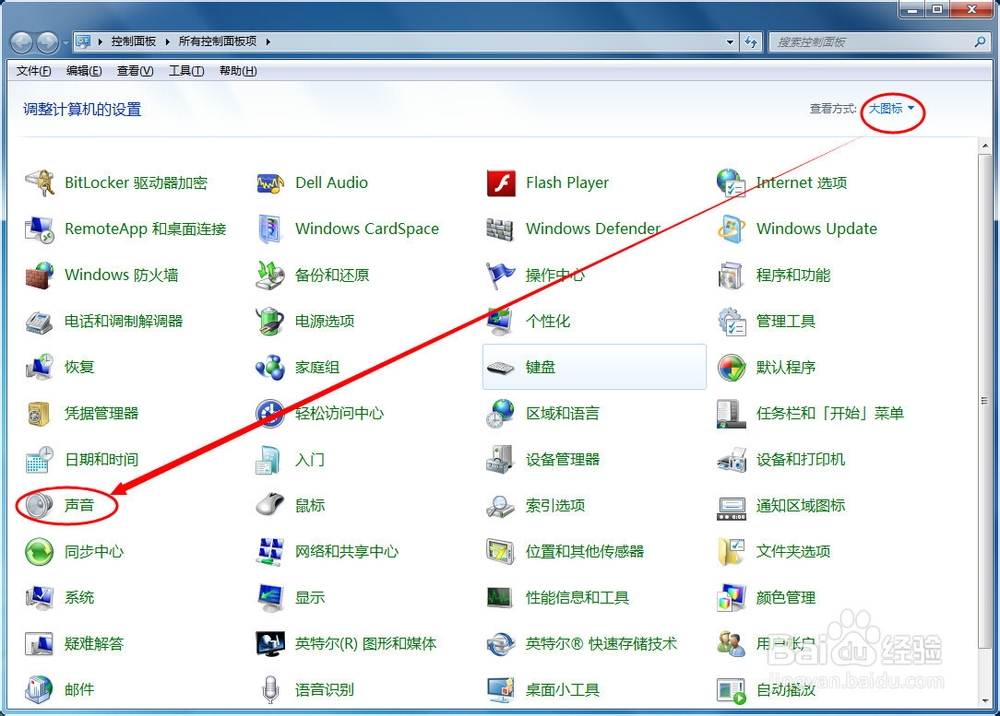The image size is (1000, 716).
Task: Click the Back navigation button
Action: pyautogui.click(x=22, y=43)
